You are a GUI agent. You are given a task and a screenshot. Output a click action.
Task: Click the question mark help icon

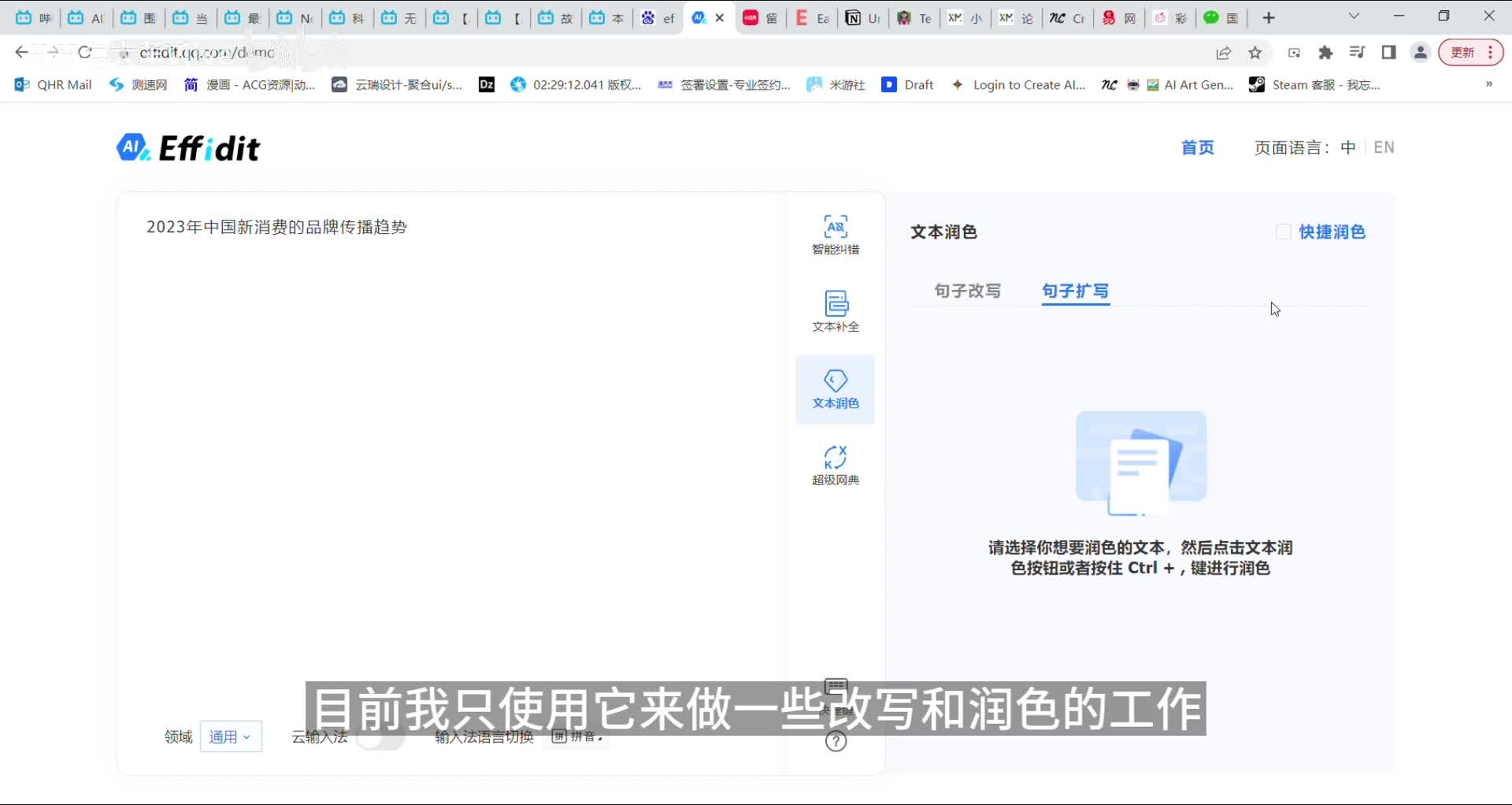836,741
